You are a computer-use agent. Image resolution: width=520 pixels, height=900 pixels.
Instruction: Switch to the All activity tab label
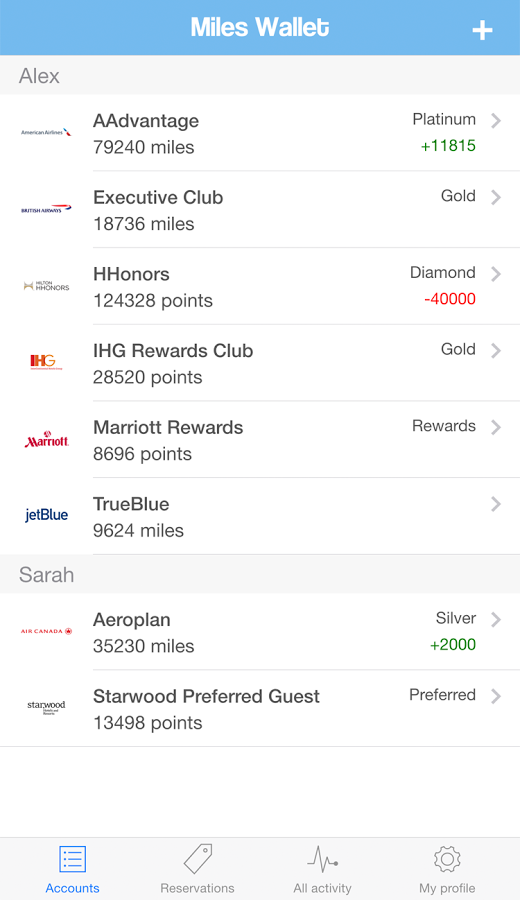coord(323,888)
